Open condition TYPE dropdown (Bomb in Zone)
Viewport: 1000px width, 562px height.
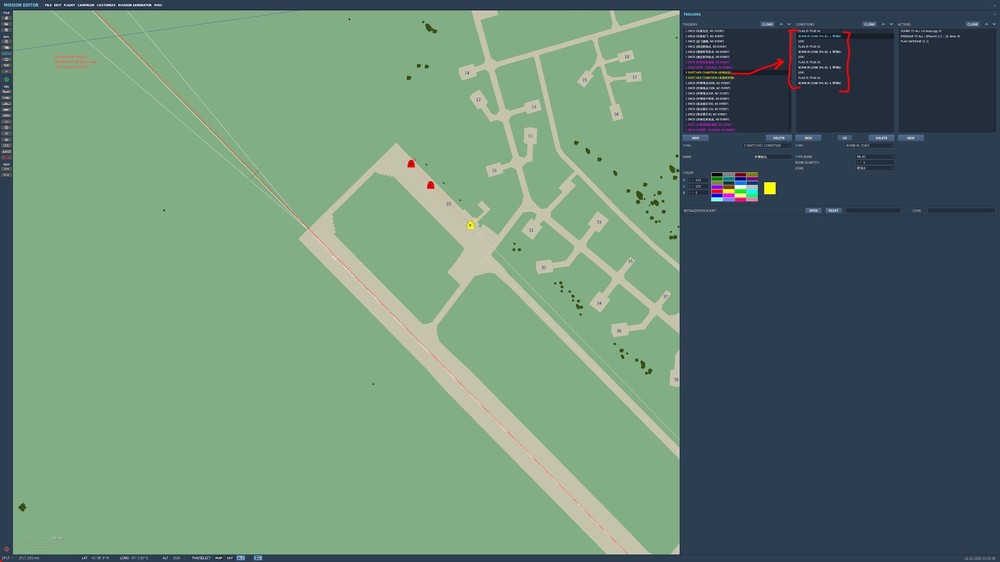tap(870, 145)
